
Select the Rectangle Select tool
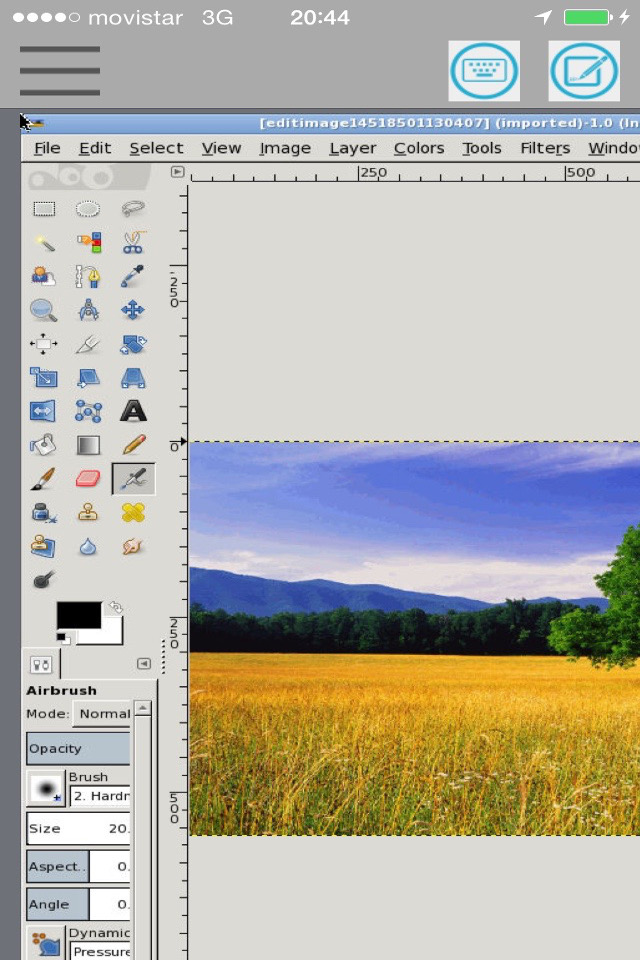tap(43, 209)
